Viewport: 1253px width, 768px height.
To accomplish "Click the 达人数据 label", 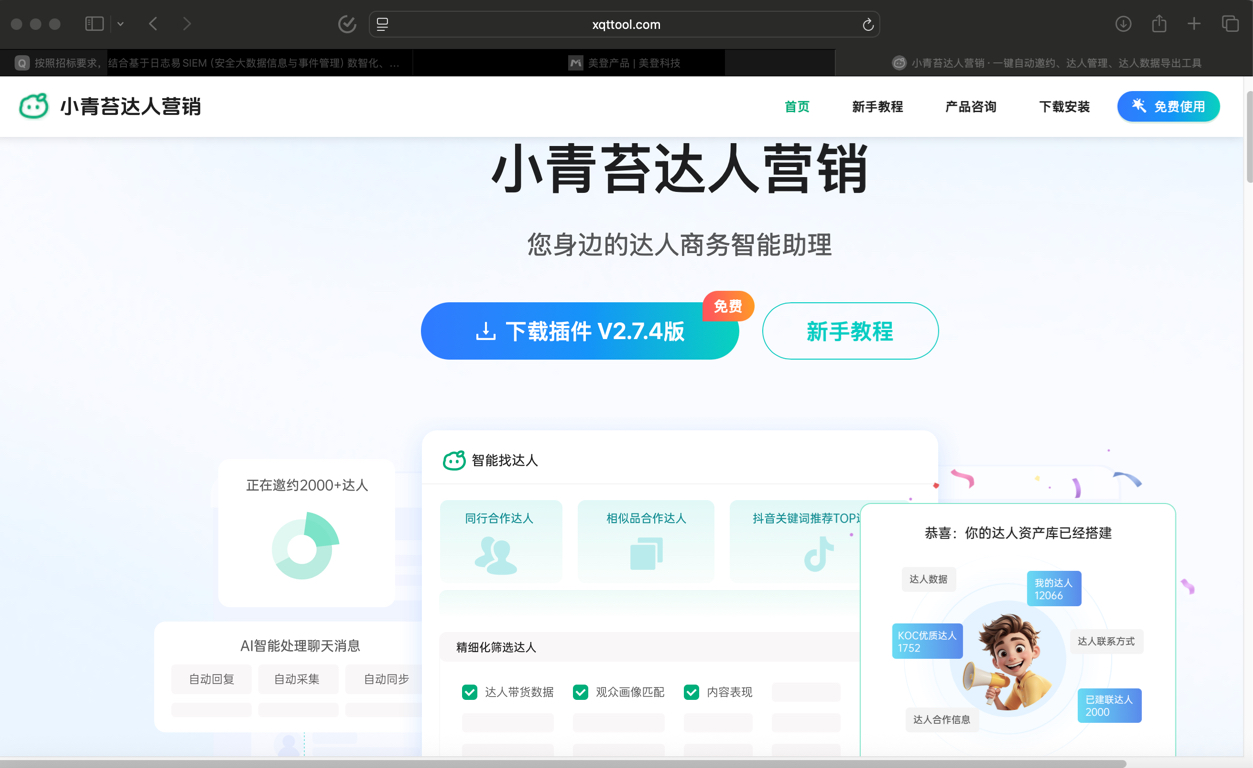I will click(x=928, y=579).
